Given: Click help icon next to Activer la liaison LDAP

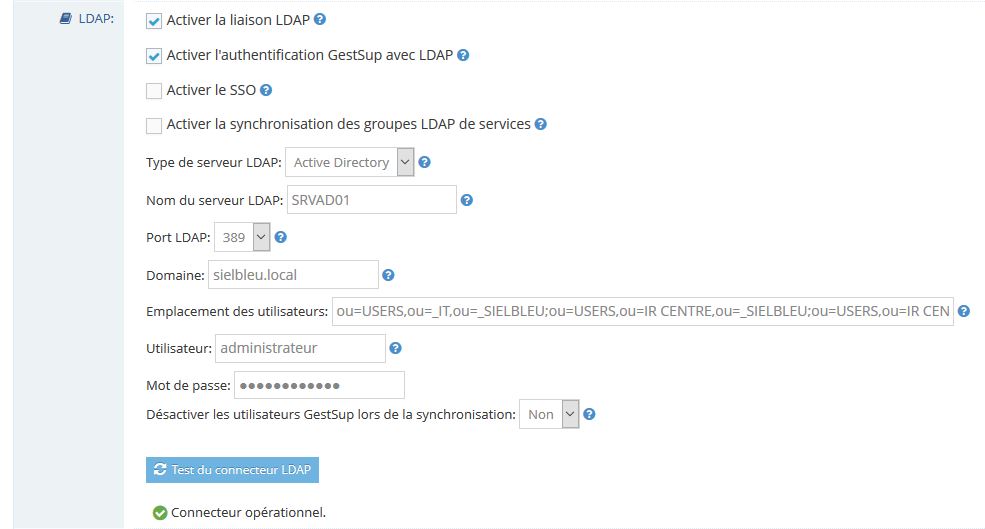Looking at the screenshot, I should pyautogui.click(x=320, y=19).
